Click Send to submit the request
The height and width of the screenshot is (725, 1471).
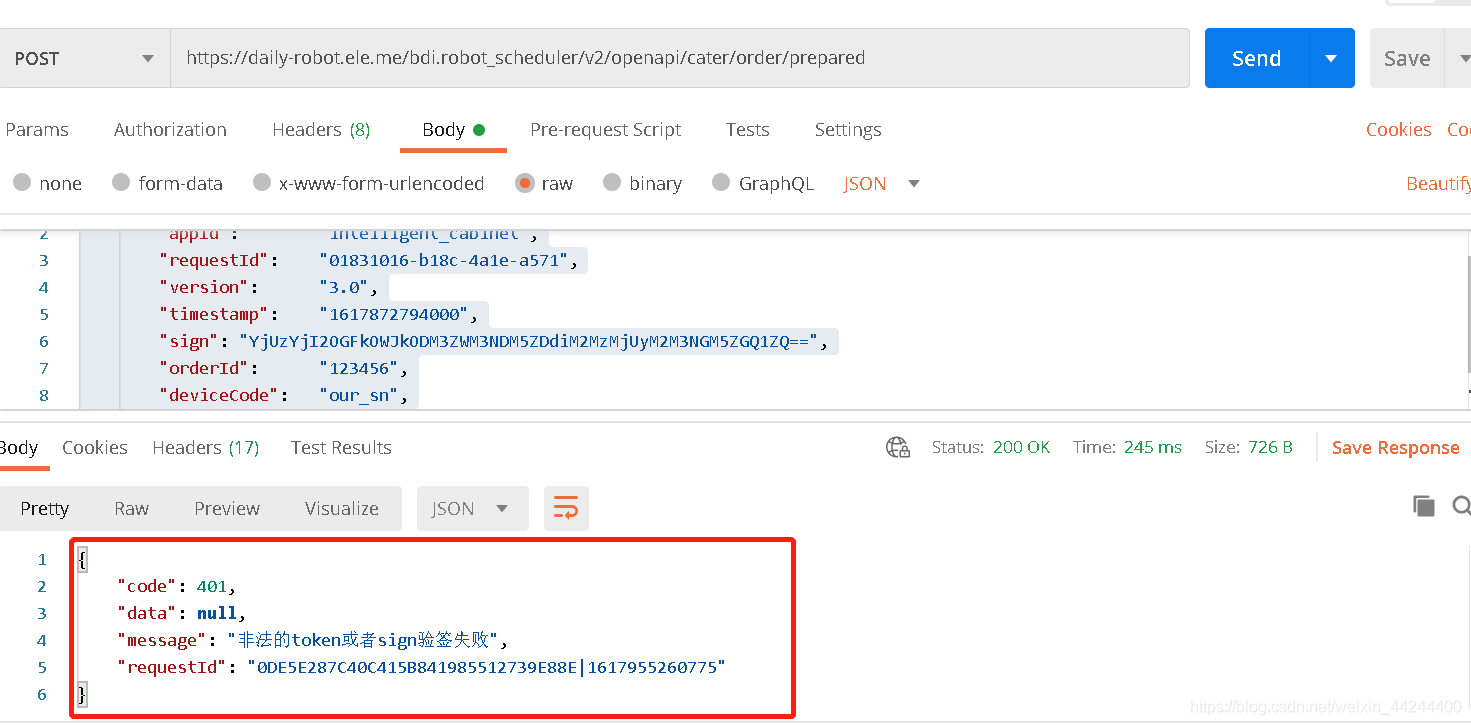click(1255, 58)
